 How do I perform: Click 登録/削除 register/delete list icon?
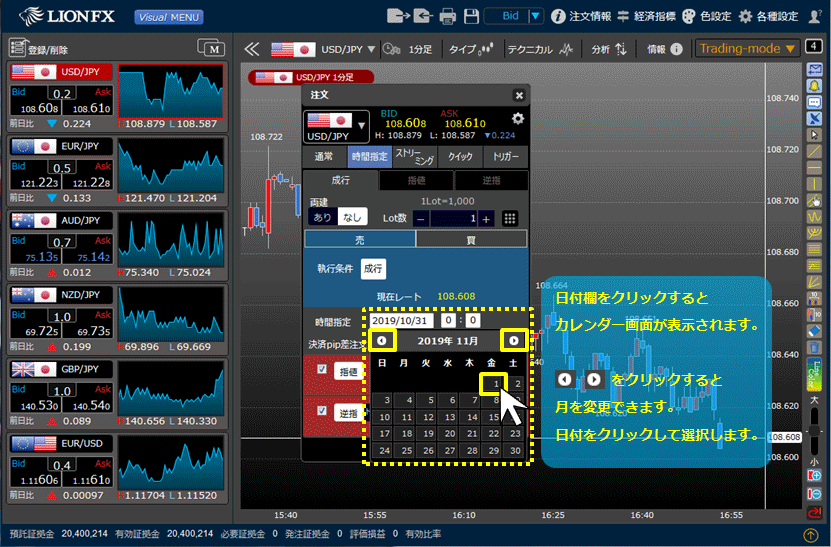click(x=39, y=48)
